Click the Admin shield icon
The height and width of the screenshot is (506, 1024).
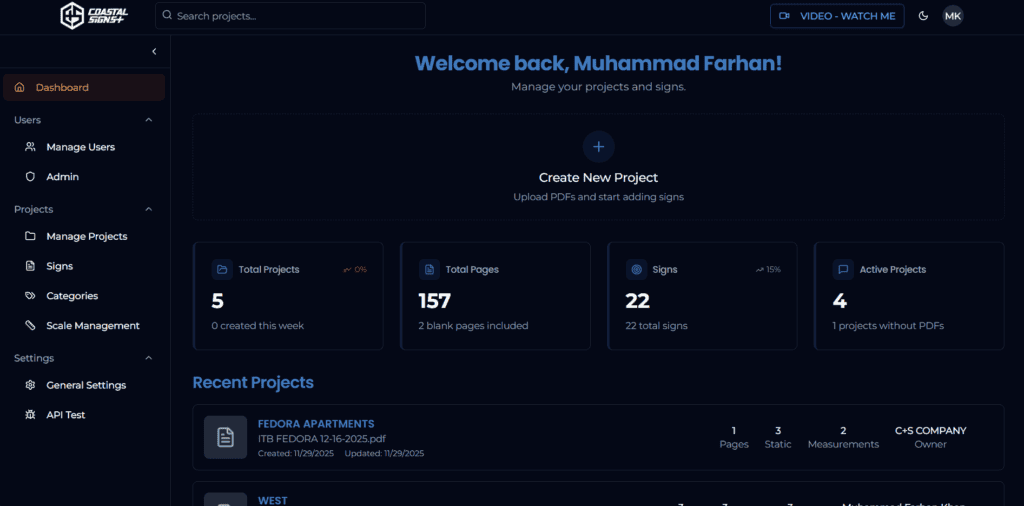click(30, 177)
